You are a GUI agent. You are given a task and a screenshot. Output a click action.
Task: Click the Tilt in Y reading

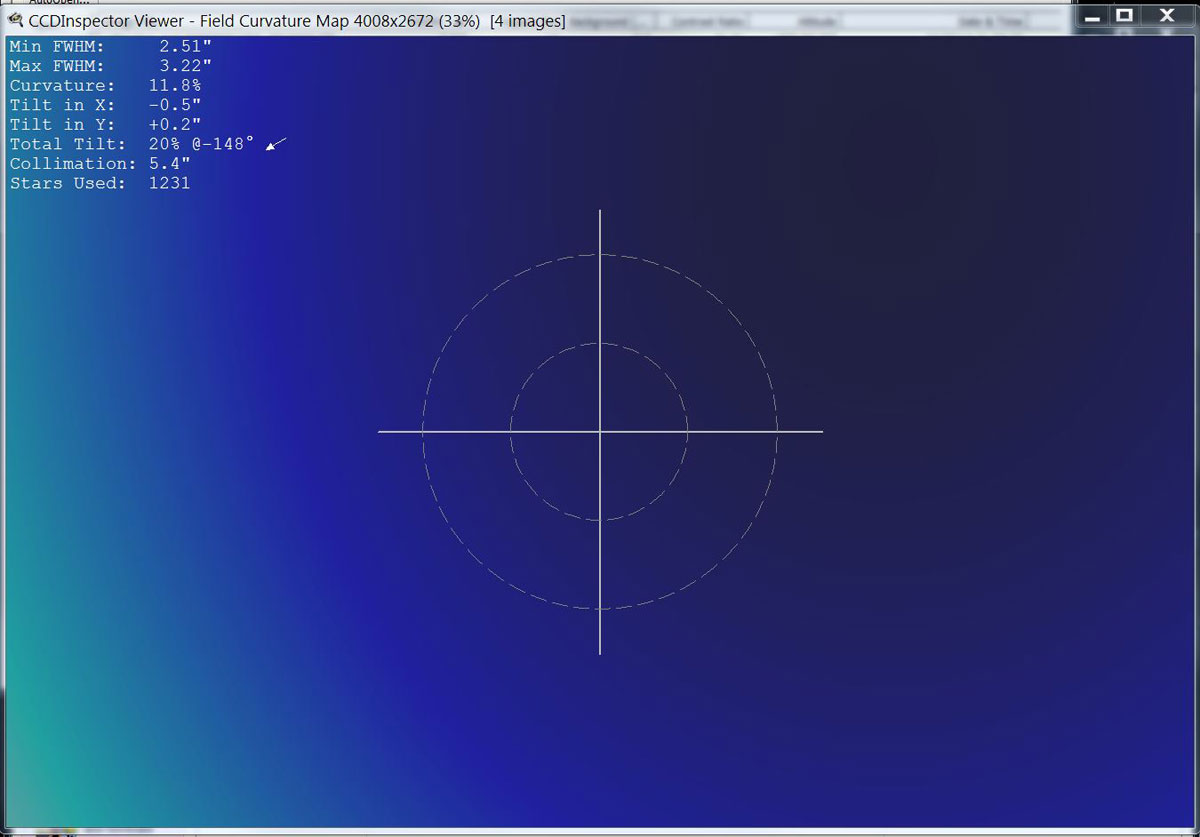[x=174, y=125]
